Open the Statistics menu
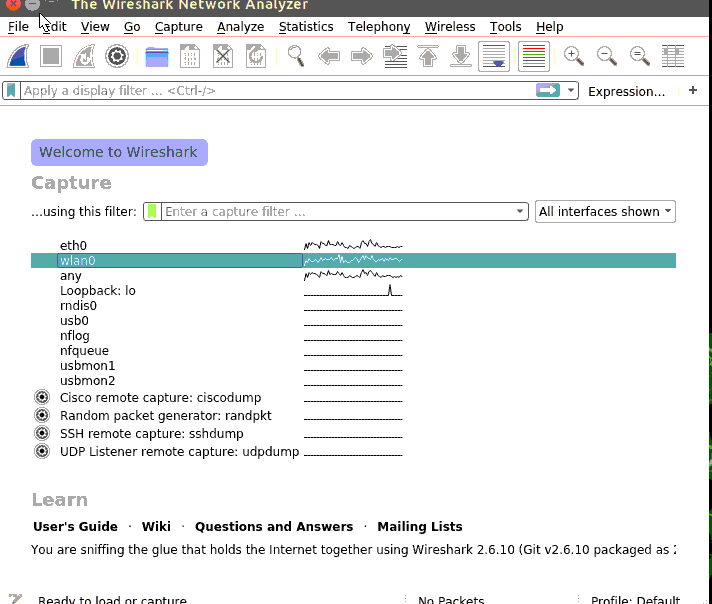Image resolution: width=712 pixels, height=604 pixels. (306, 27)
